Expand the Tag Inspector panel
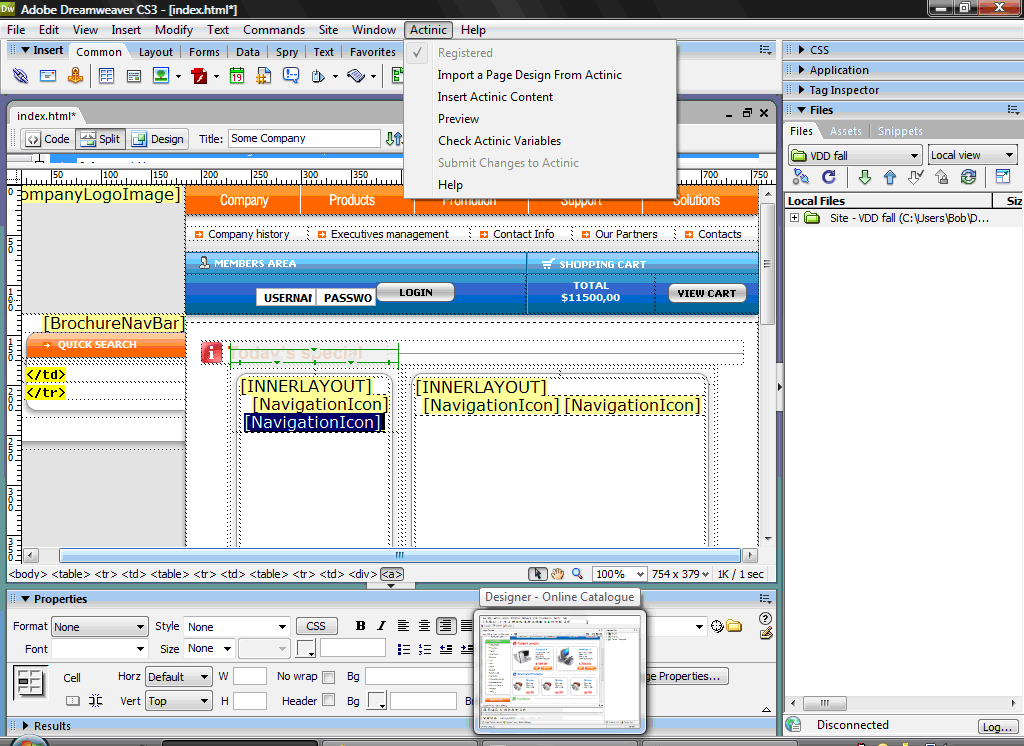Viewport: 1024px width, 746px height. [x=844, y=90]
